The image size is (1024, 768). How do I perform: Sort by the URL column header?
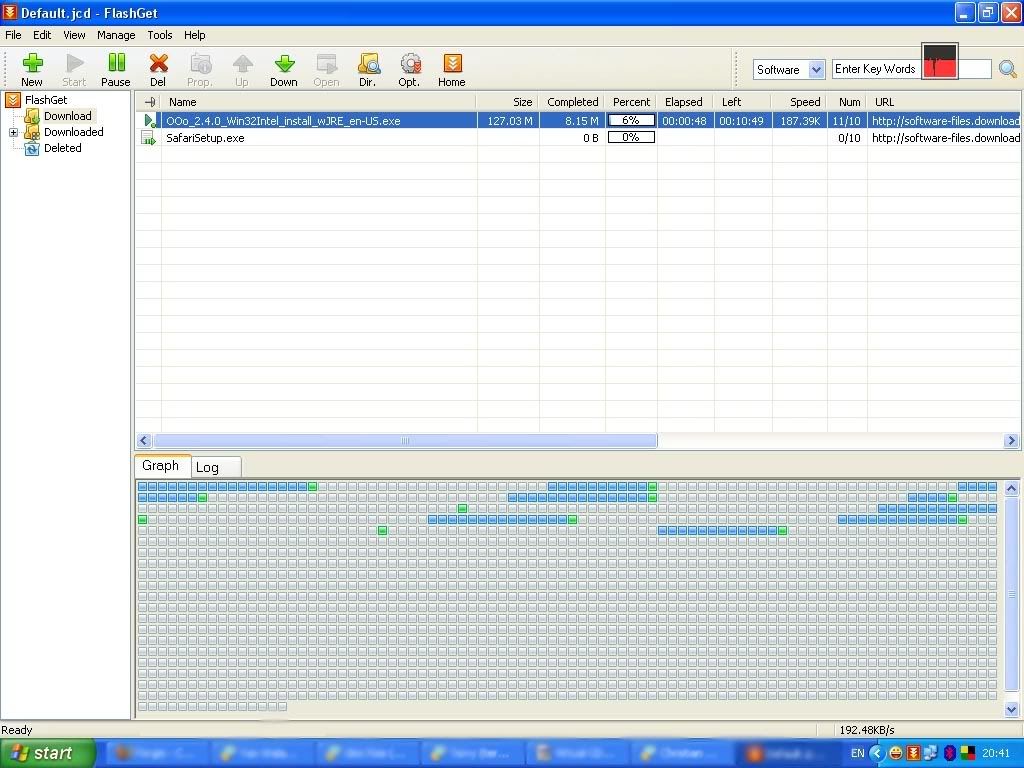944,102
